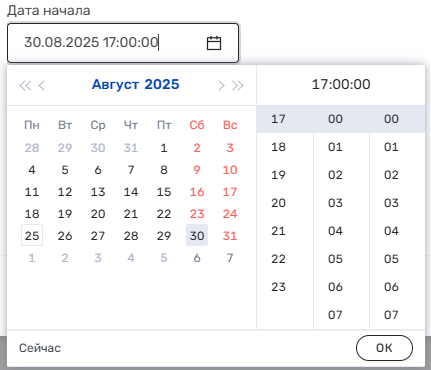The width and height of the screenshot is (431, 370).
Task: Select August 31 in the calendar
Action: 230,235
